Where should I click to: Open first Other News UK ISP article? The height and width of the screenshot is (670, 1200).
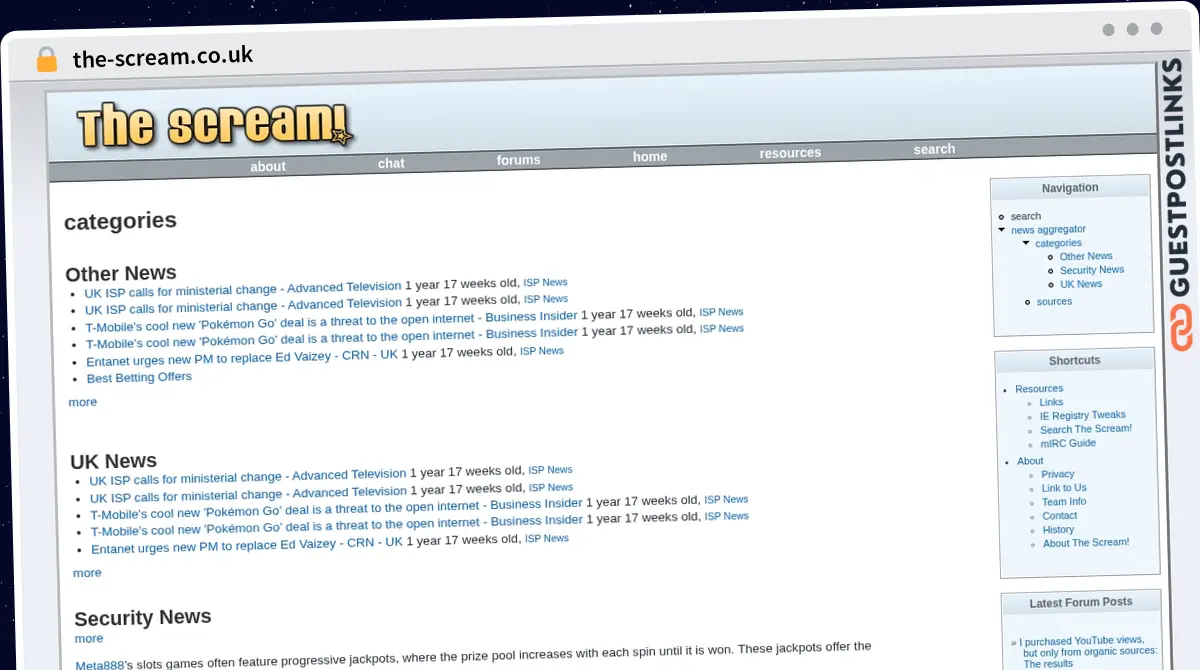click(243, 290)
